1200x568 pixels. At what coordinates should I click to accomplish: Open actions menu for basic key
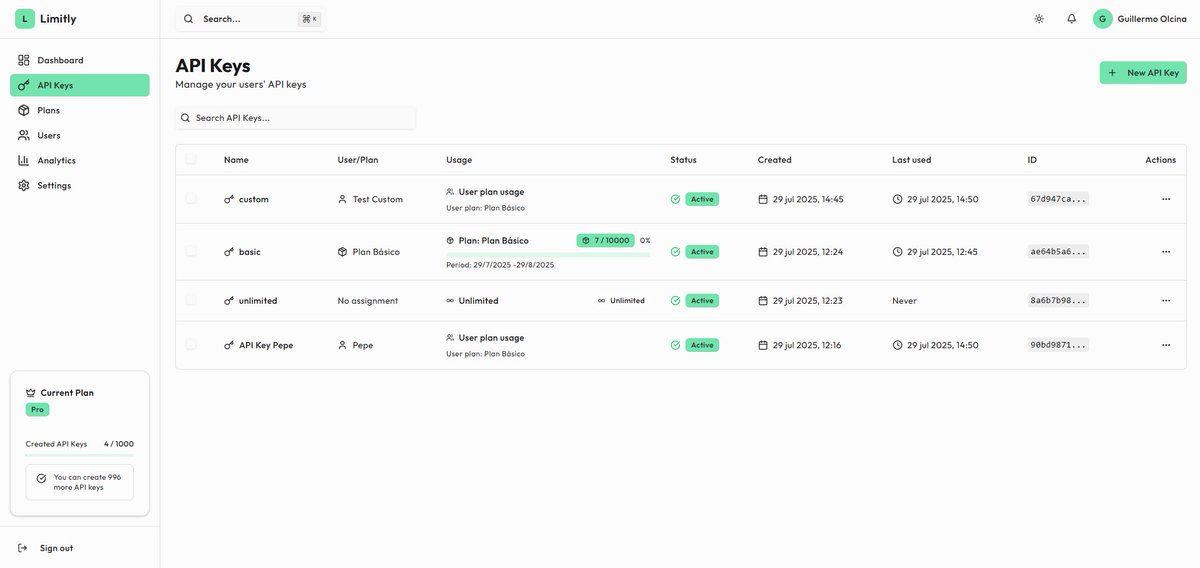pyautogui.click(x=1166, y=252)
